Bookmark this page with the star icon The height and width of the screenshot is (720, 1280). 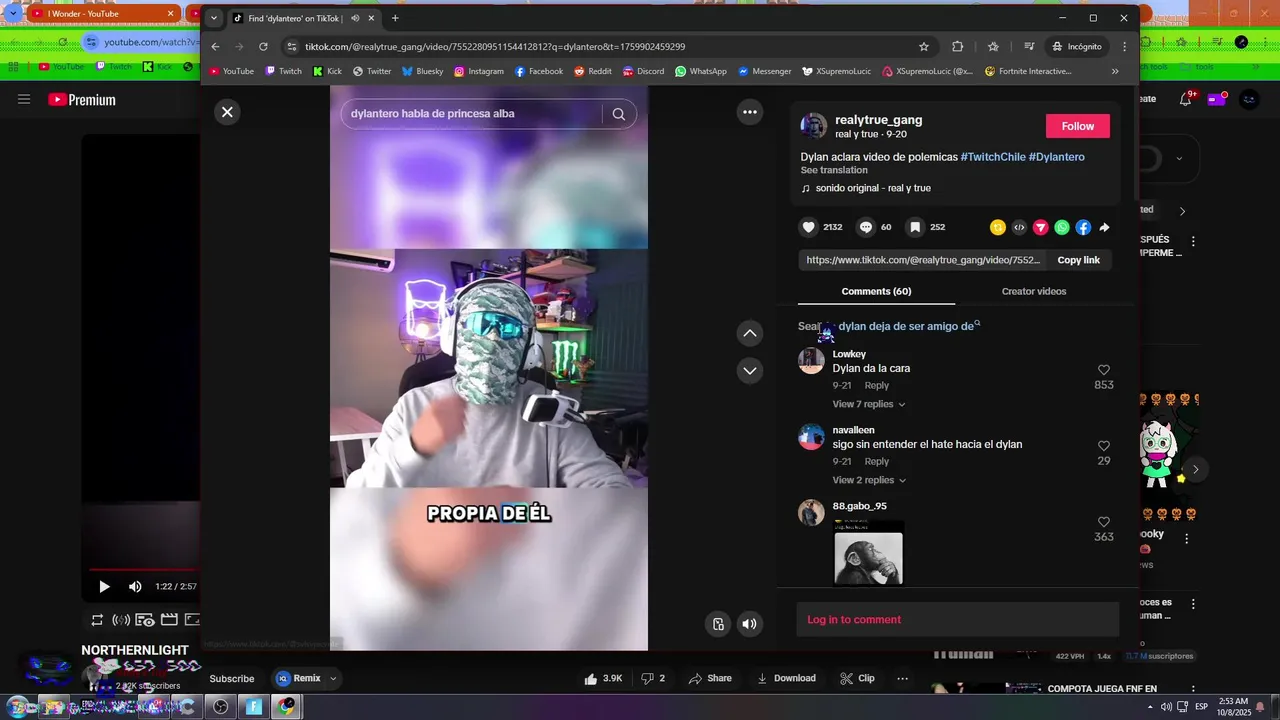point(924,46)
